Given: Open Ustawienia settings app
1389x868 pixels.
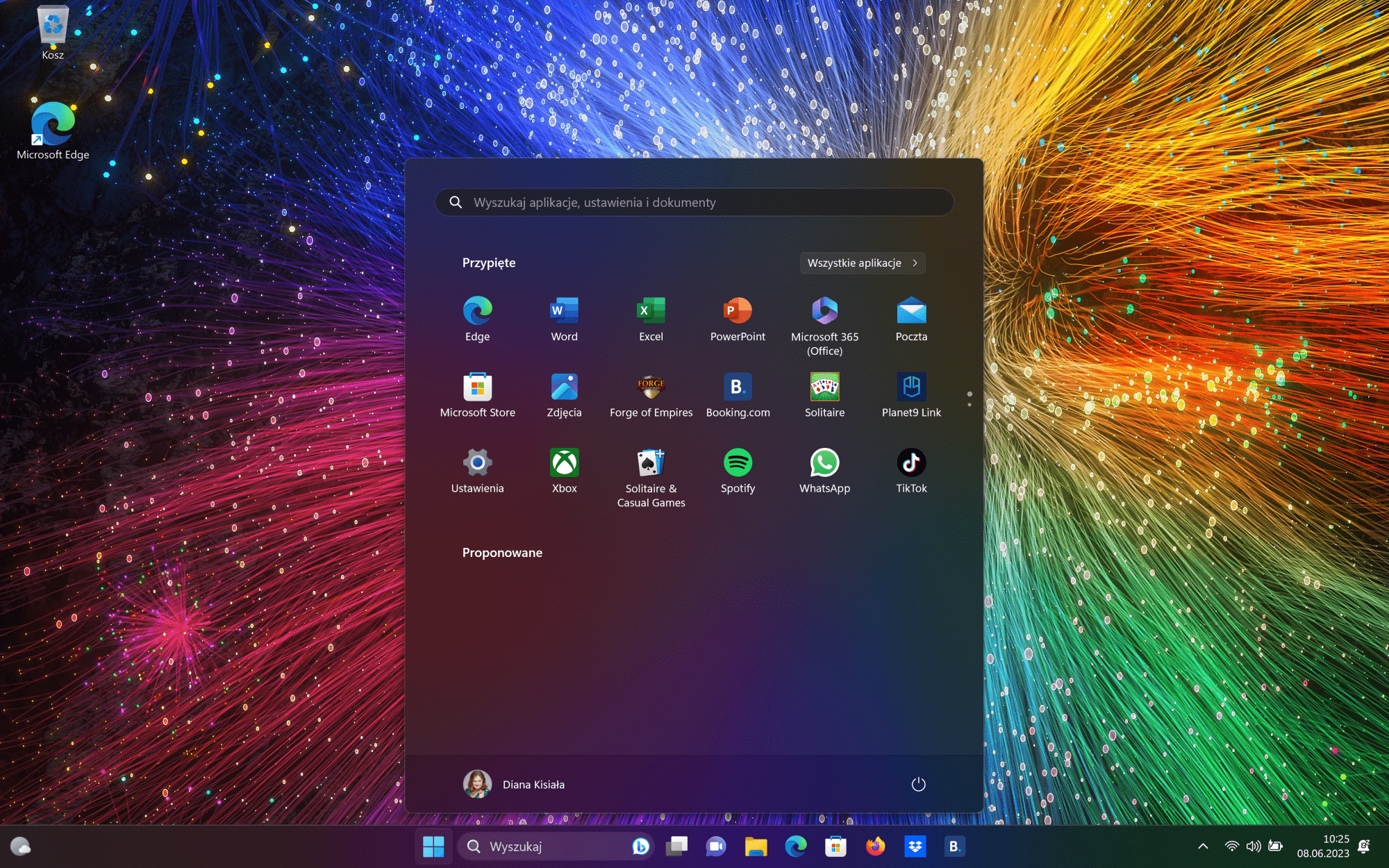Looking at the screenshot, I should click(477, 471).
